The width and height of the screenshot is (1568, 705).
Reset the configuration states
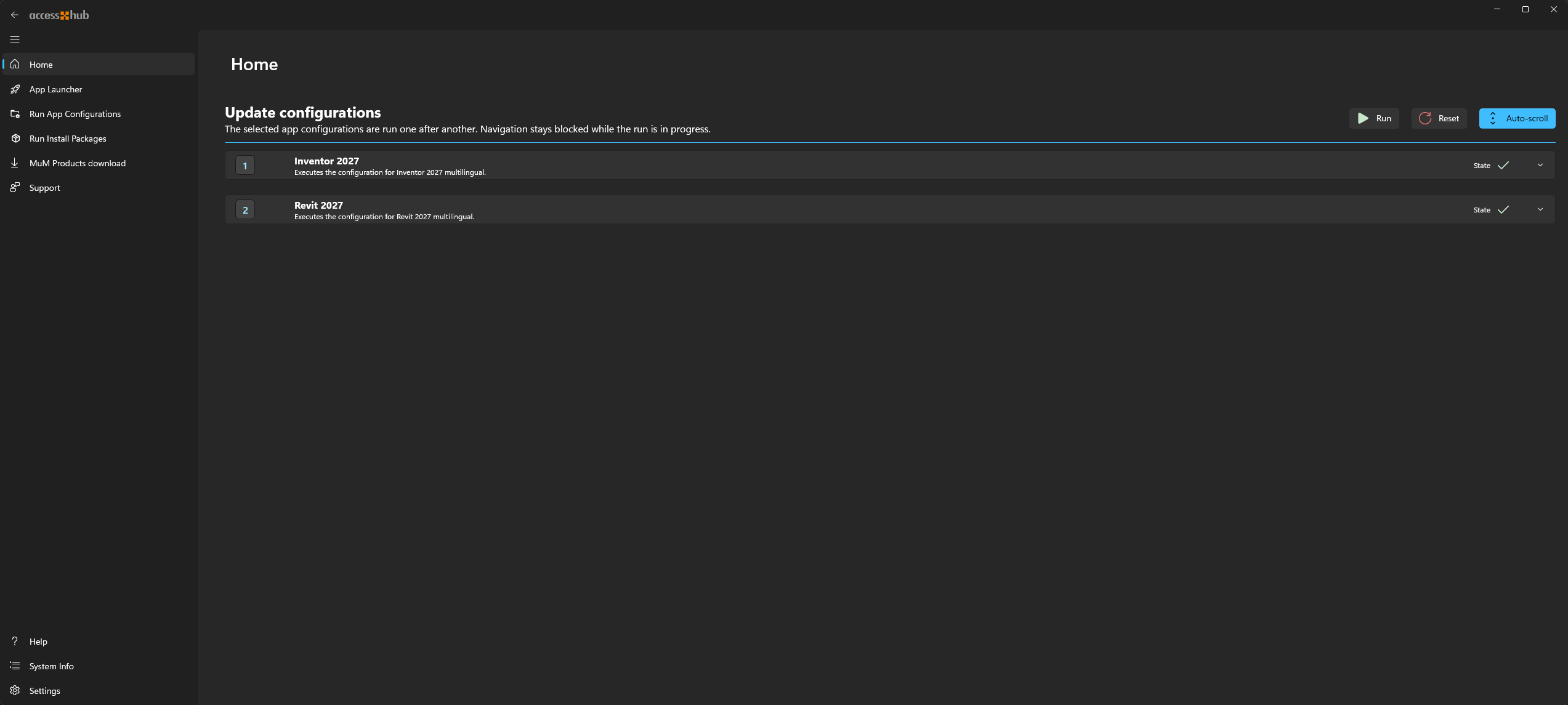click(1439, 118)
